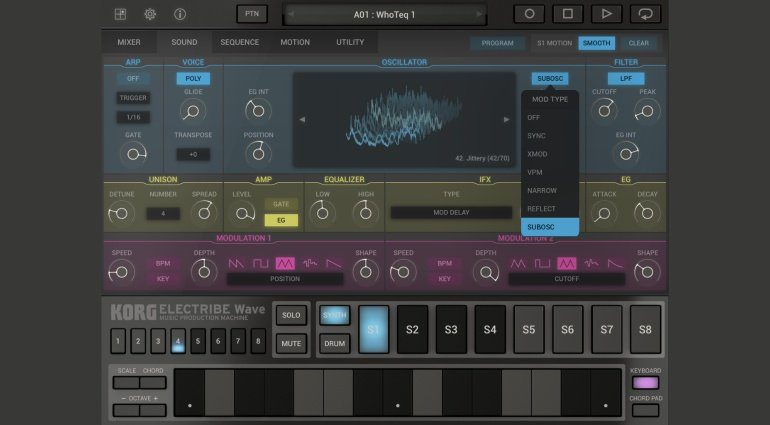Open the Mixer tab
This screenshot has height=425, width=770.
(x=129, y=43)
